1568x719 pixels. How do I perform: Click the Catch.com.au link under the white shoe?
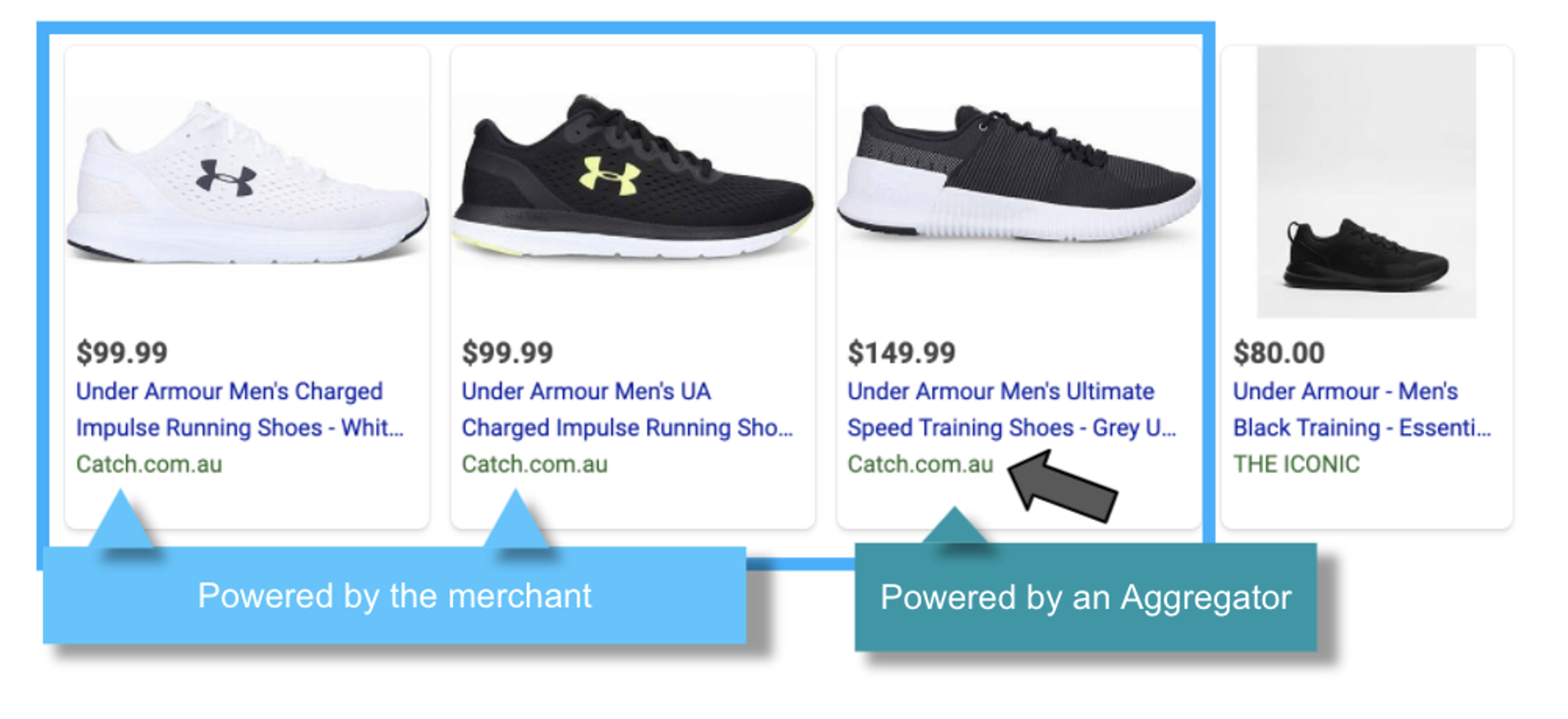tap(151, 464)
